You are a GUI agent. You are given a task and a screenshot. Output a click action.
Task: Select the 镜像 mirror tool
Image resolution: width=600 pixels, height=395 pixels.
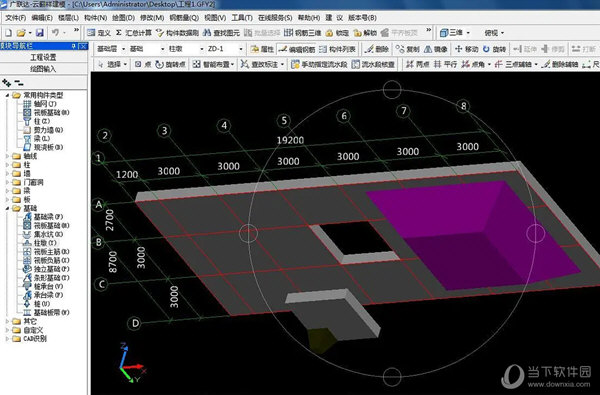(x=435, y=49)
